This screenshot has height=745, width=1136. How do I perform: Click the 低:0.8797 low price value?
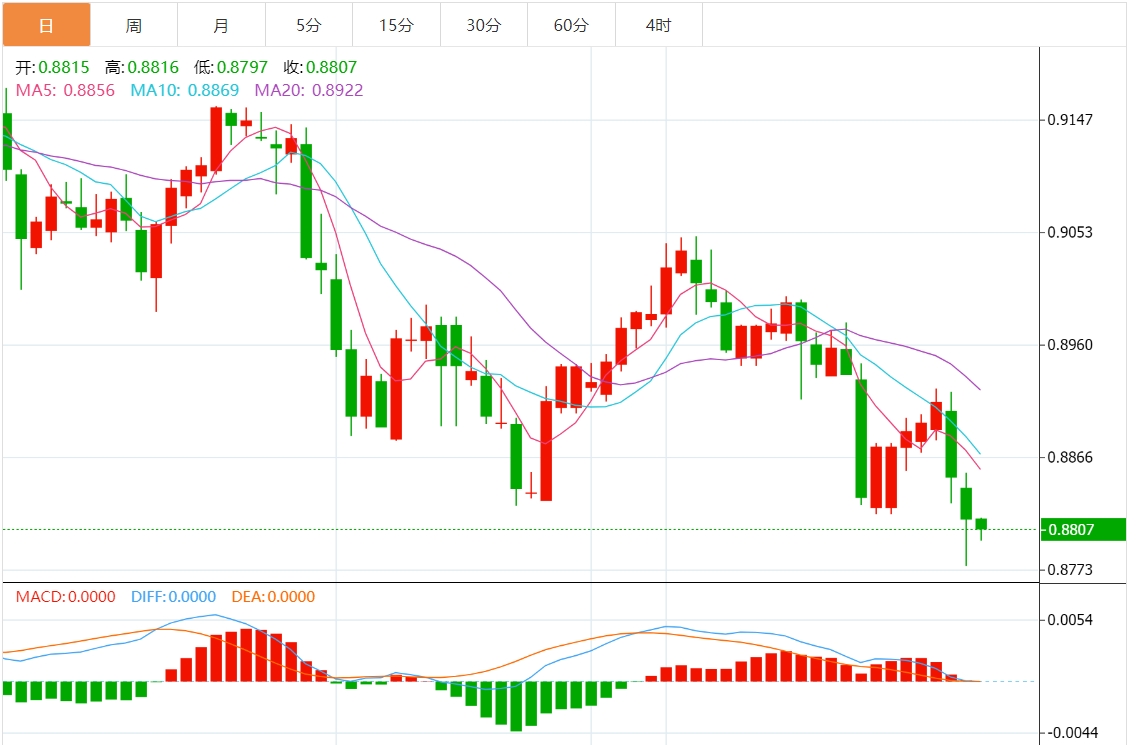[231, 67]
